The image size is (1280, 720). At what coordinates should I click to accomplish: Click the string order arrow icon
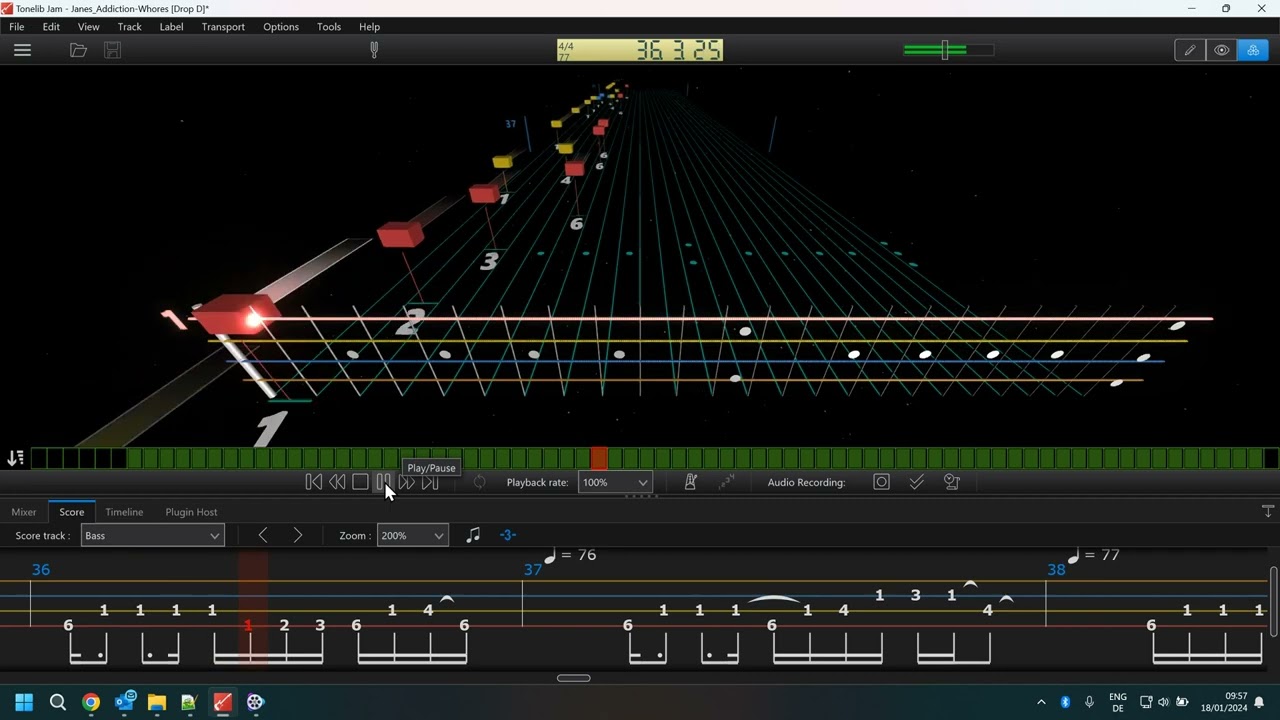[15, 458]
